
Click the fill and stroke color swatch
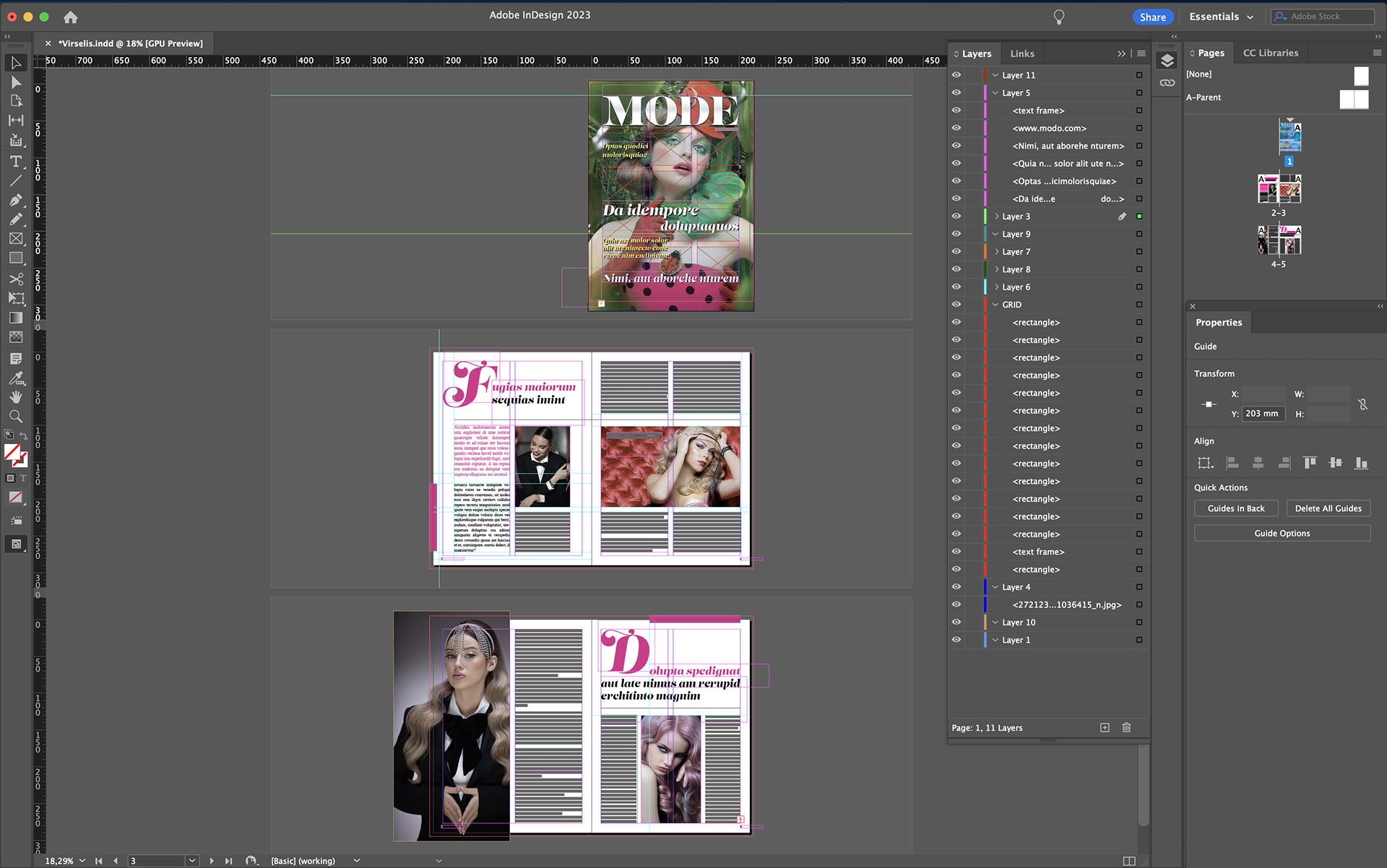(14, 453)
